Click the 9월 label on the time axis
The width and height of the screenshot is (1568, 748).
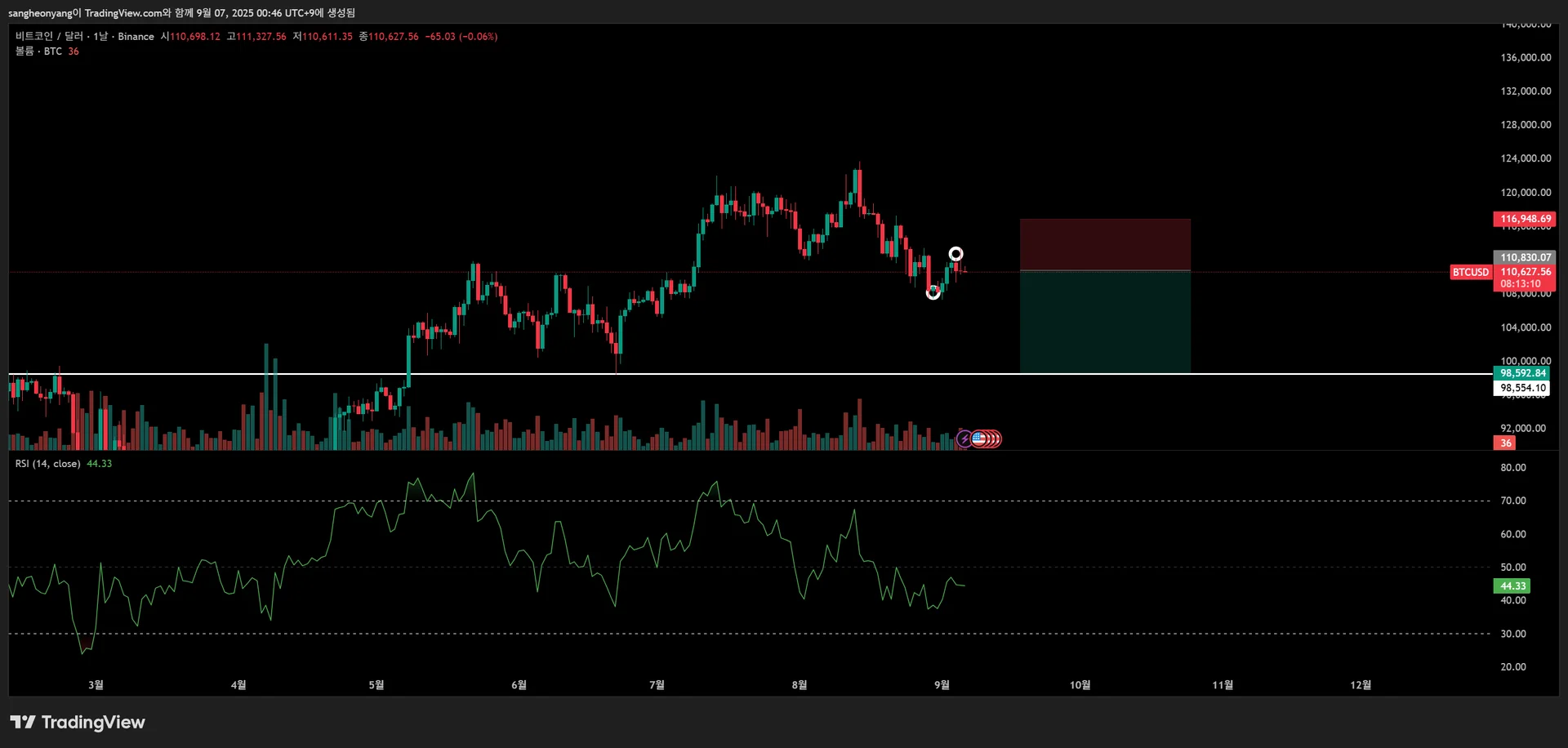[x=942, y=684]
